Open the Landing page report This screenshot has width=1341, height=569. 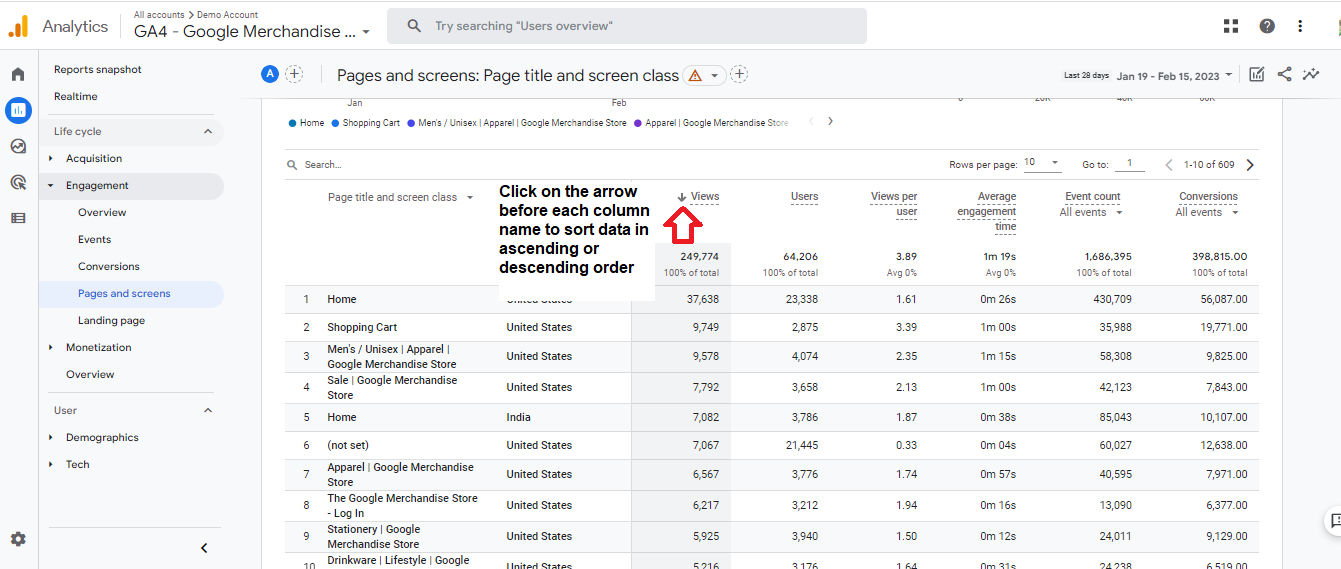tap(112, 320)
